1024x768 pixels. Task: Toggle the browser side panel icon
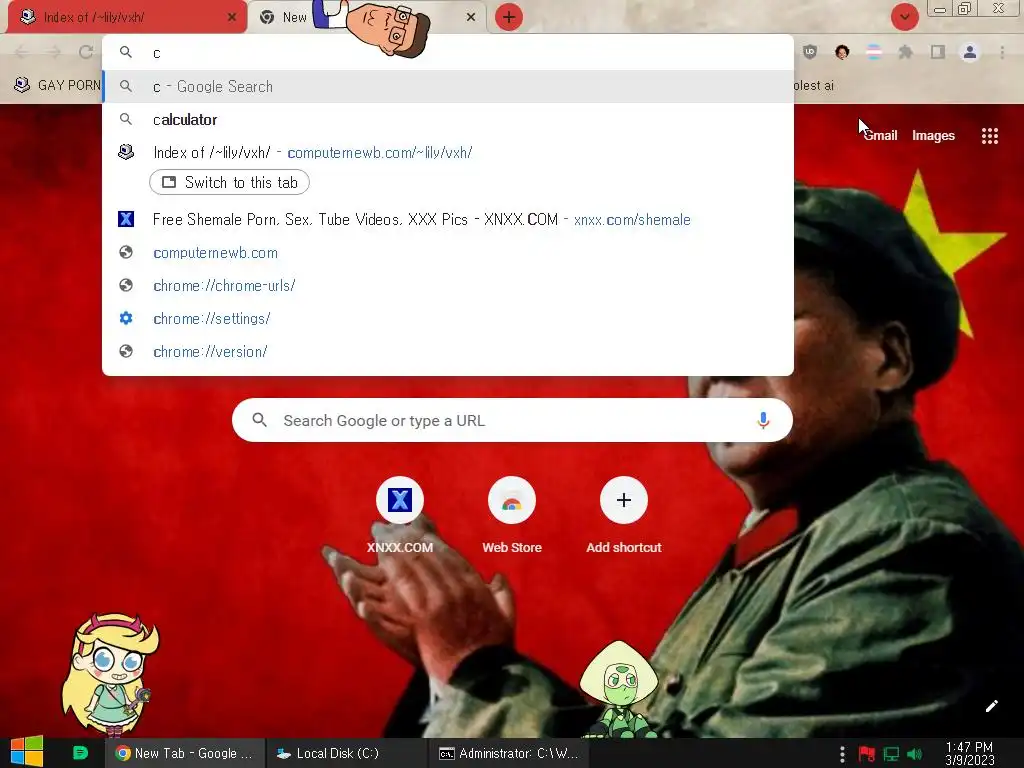[938, 52]
